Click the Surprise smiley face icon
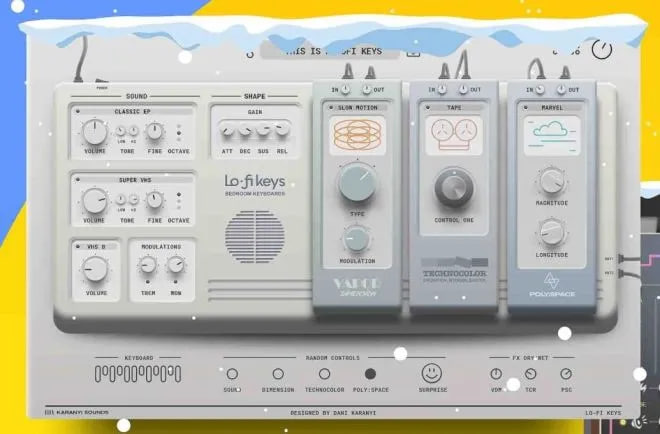This screenshot has height=434, width=660. click(432, 373)
